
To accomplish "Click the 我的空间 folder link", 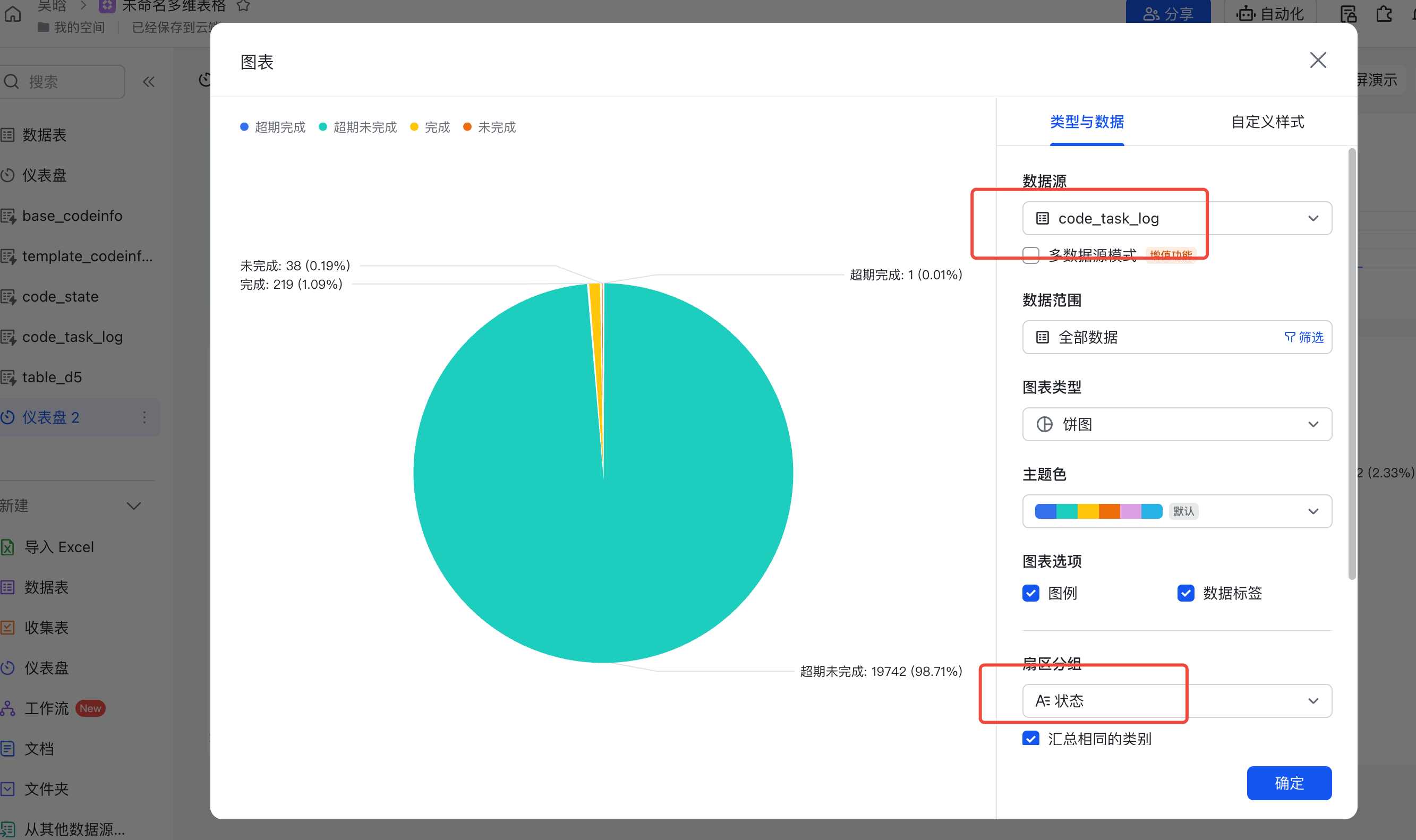I will pyautogui.click(x=71, y=27).
